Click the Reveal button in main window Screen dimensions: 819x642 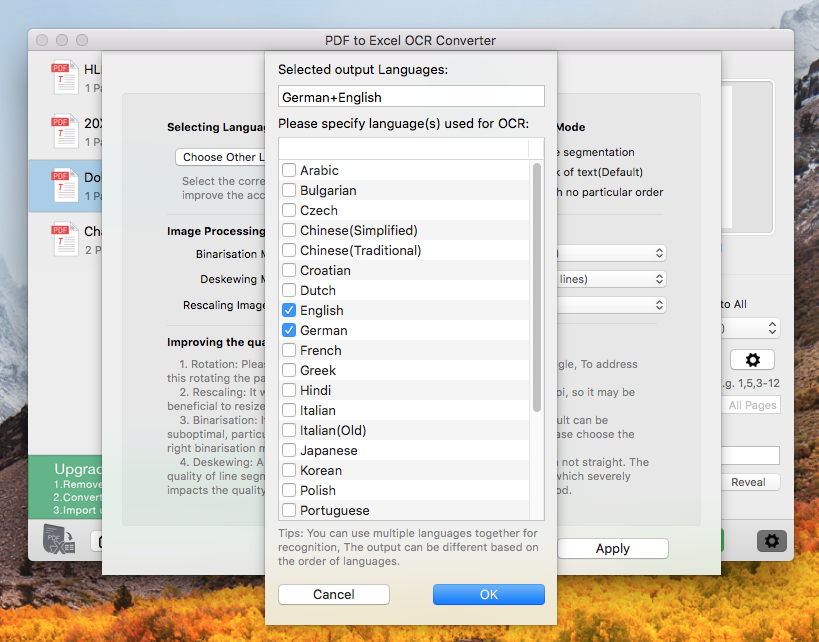coord(748,482)
